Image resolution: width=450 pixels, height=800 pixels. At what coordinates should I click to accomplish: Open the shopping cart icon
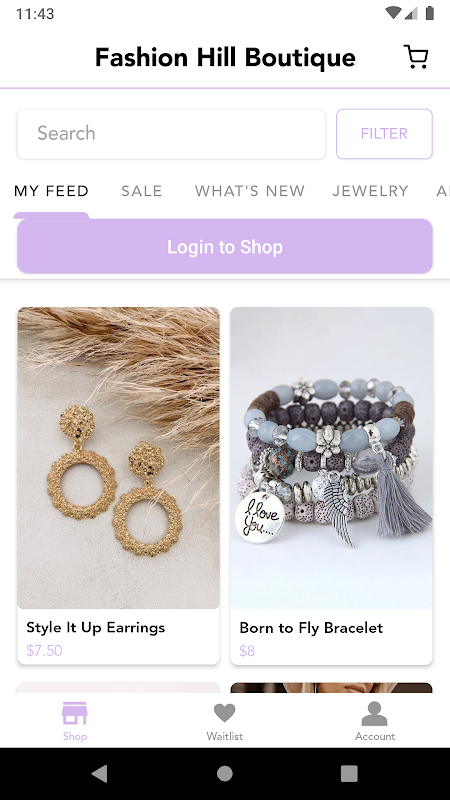[x=416, y=57]
